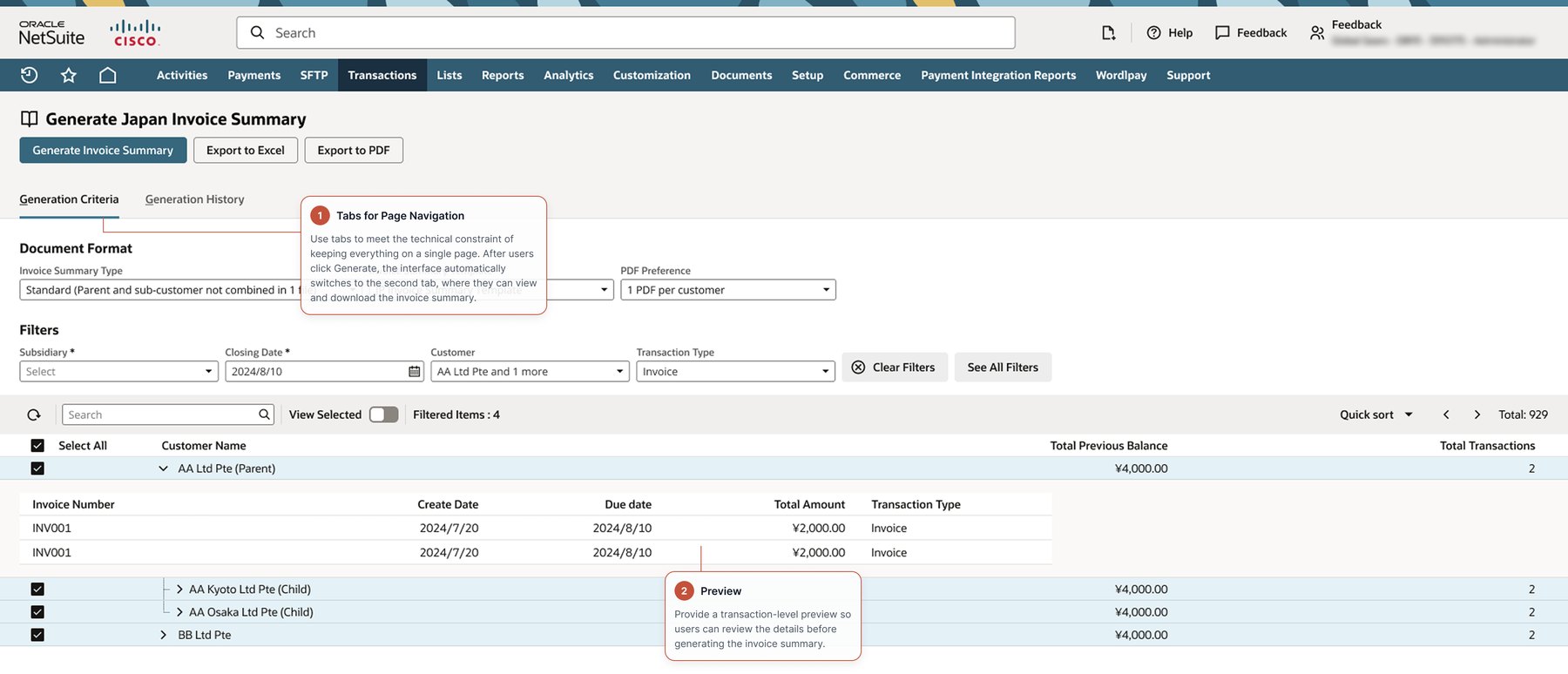Click the Help question mark icon
This screenshot has width=1568, height=674.
coord(1153,32)
